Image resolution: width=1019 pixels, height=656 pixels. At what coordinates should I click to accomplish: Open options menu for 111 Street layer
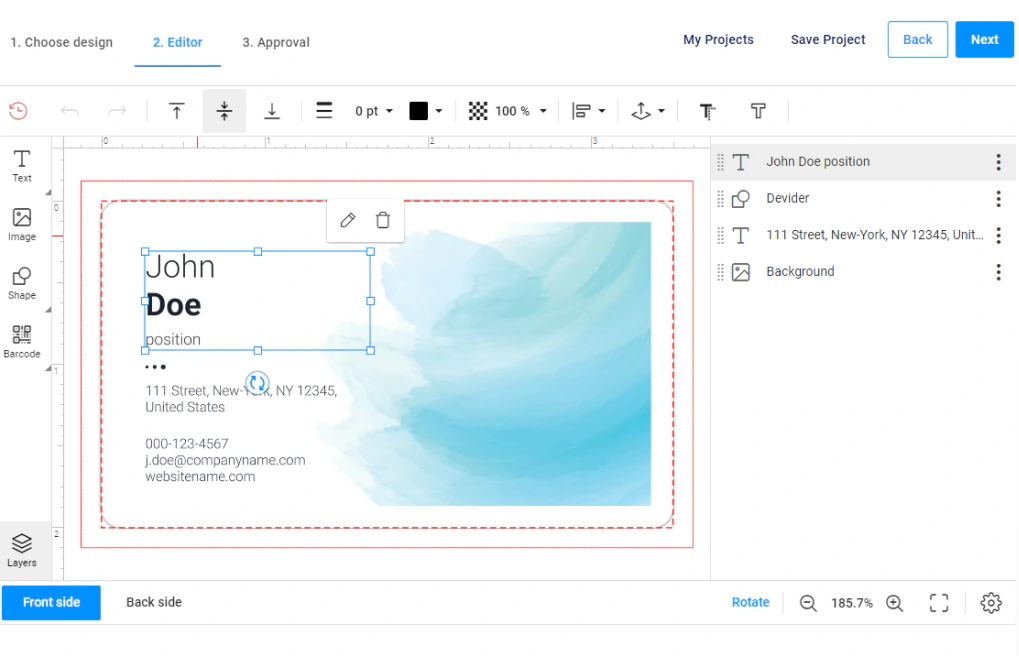(998, 235)
